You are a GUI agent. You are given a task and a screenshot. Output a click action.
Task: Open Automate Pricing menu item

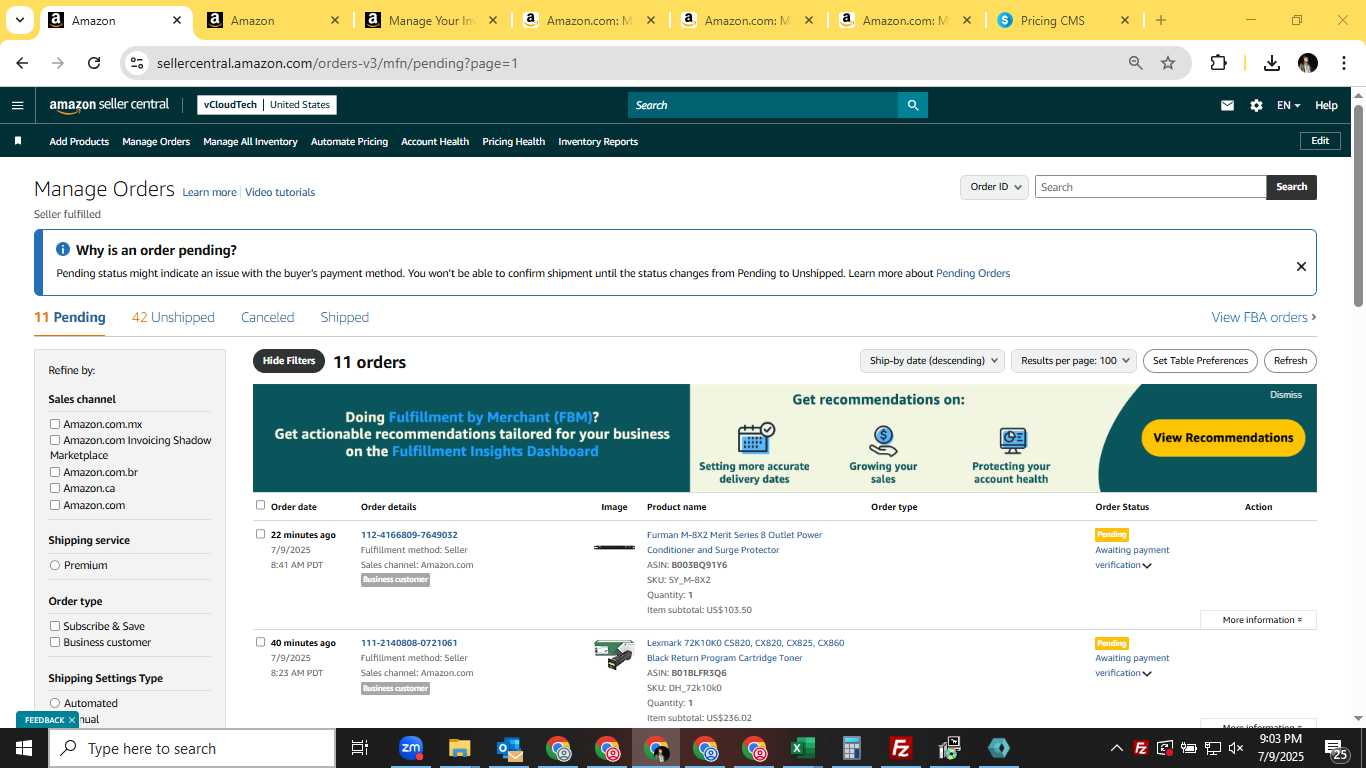pos(349,141)
